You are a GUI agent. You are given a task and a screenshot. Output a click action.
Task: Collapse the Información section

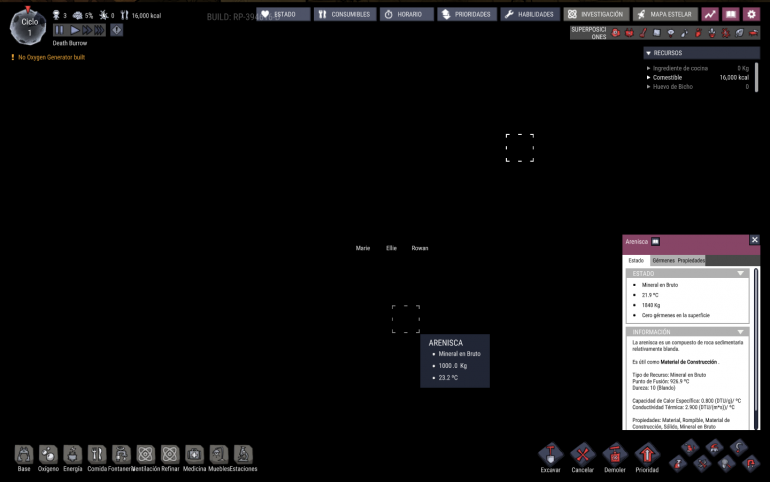(x=740, y=332)
